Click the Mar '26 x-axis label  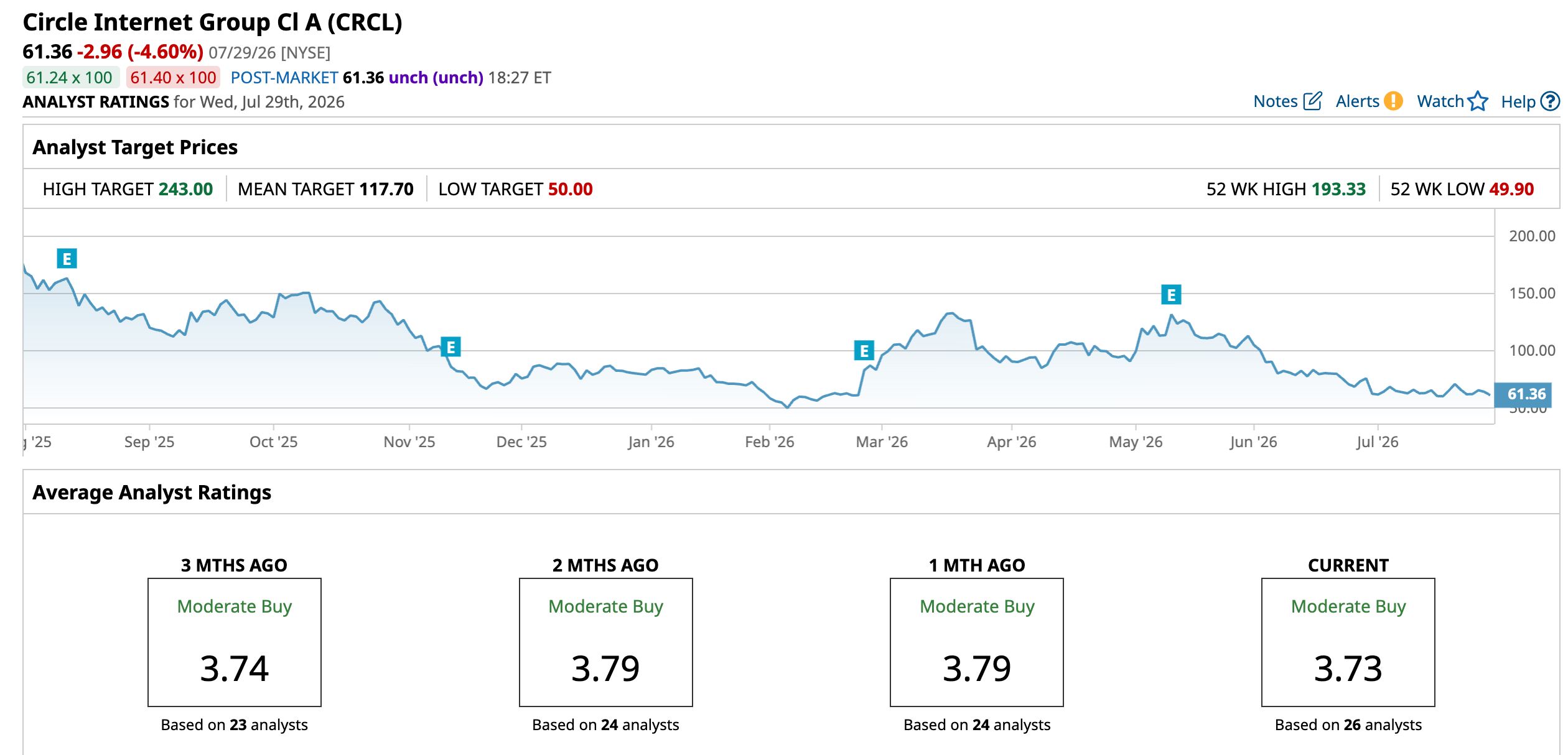tap(882, 442)
